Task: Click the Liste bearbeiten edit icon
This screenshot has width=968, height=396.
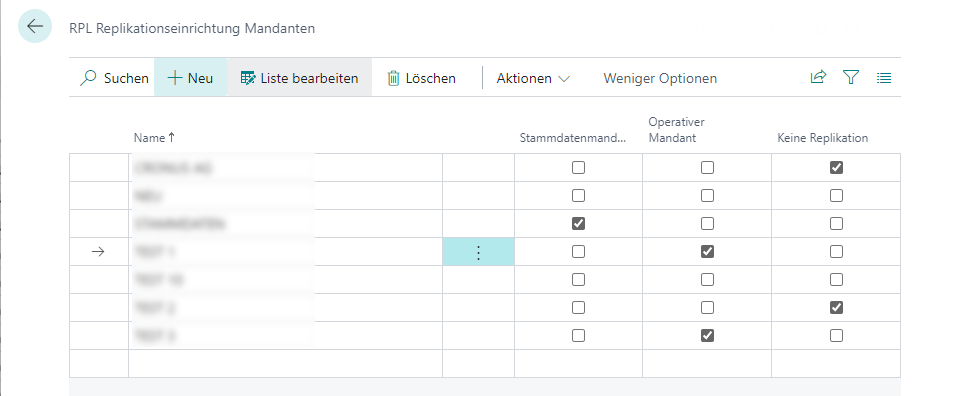Action: tap(248, 78)
